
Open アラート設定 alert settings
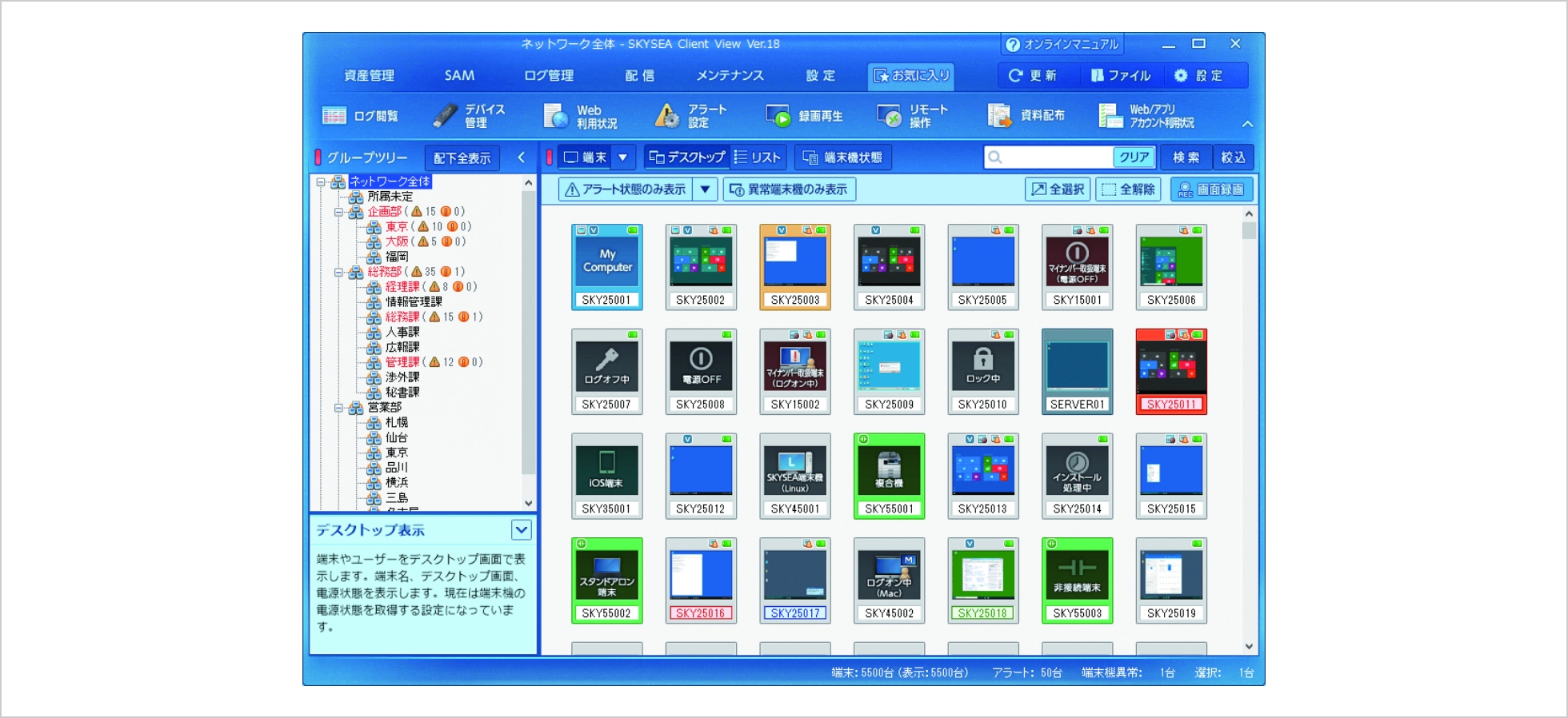691,116
